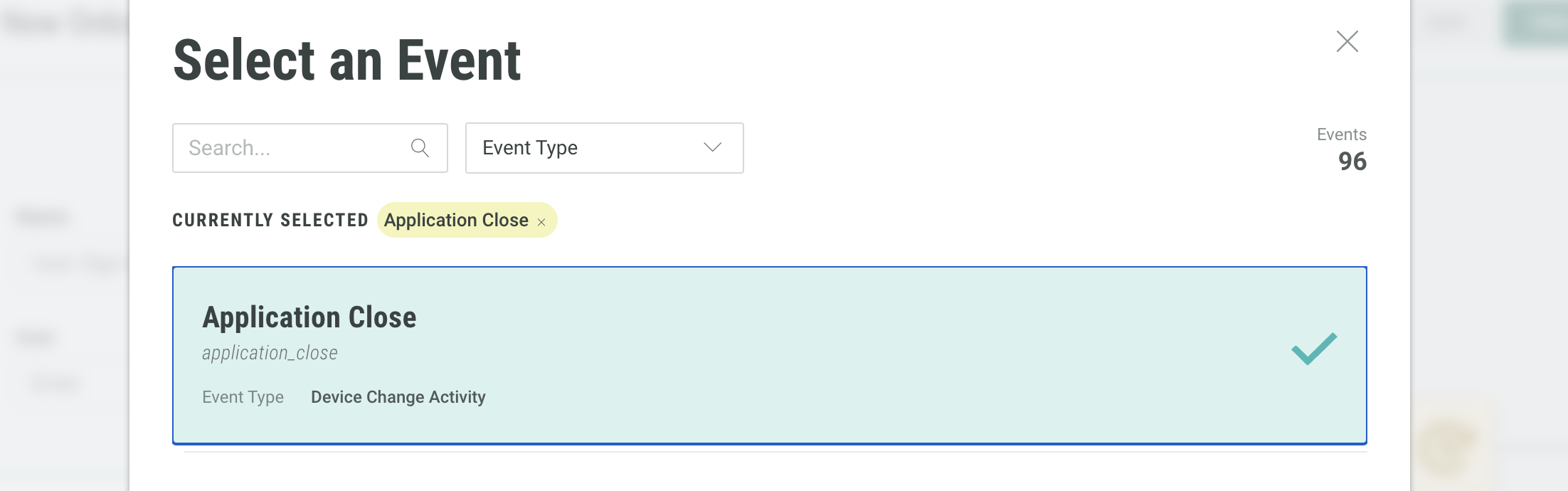Click the blurred green button behind the dialog
The height and width of the screenshot is (491, 1568).
click(x=1537, y=24)
